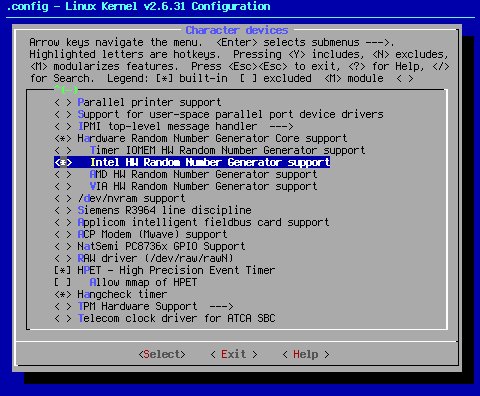Toggle the Hardware Random Number Generator Core state box

63,138
